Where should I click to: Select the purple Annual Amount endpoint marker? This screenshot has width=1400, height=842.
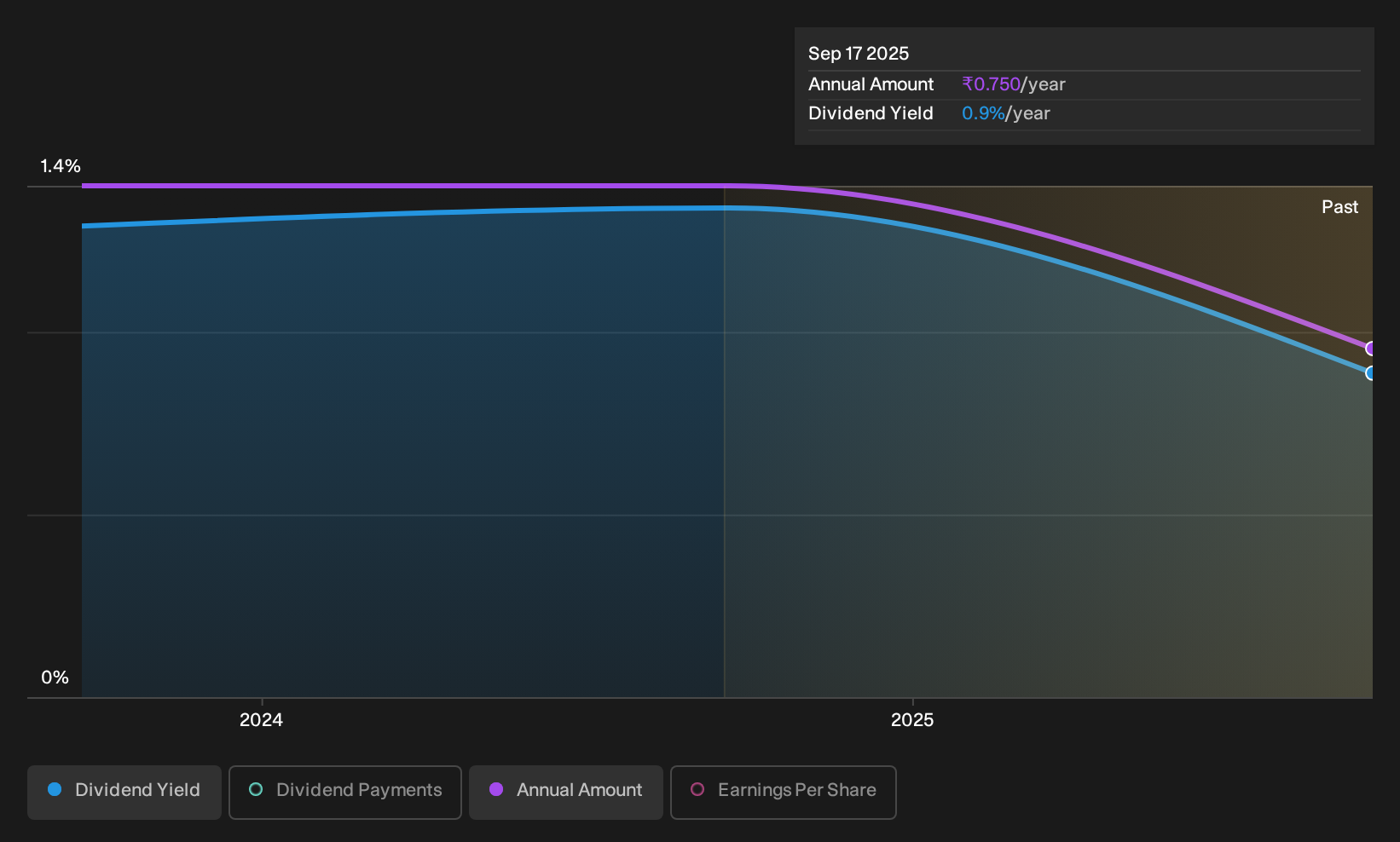(x=1370, y=349)
